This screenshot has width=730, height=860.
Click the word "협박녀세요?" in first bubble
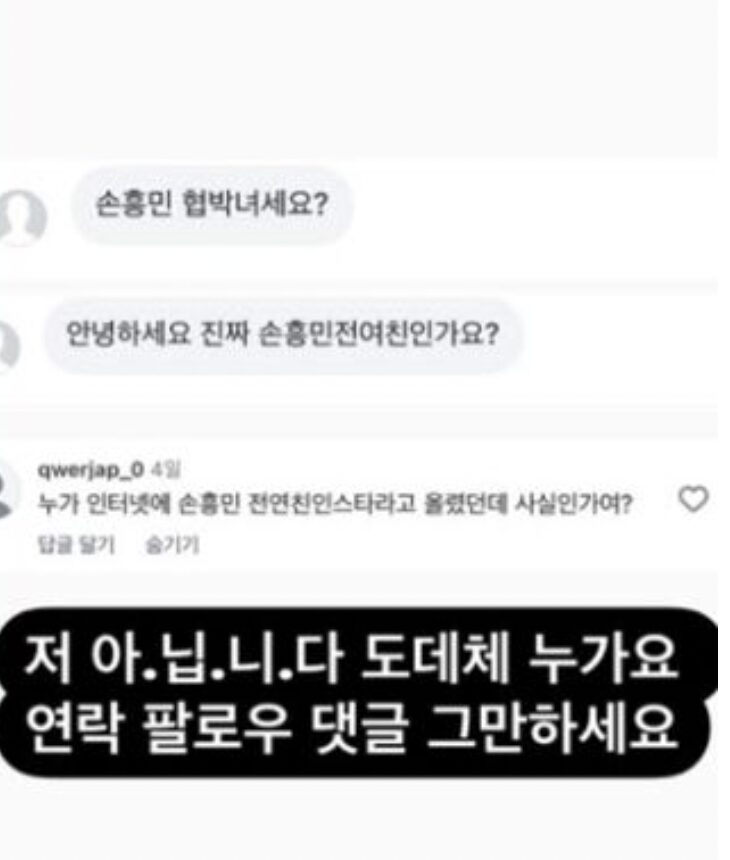pos(254,205)
